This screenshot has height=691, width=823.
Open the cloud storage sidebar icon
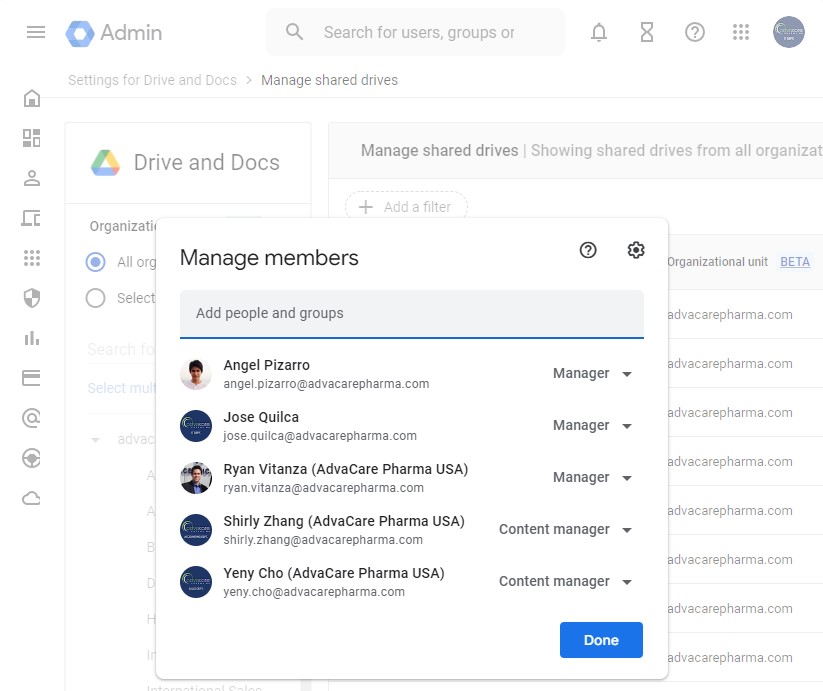31,498
